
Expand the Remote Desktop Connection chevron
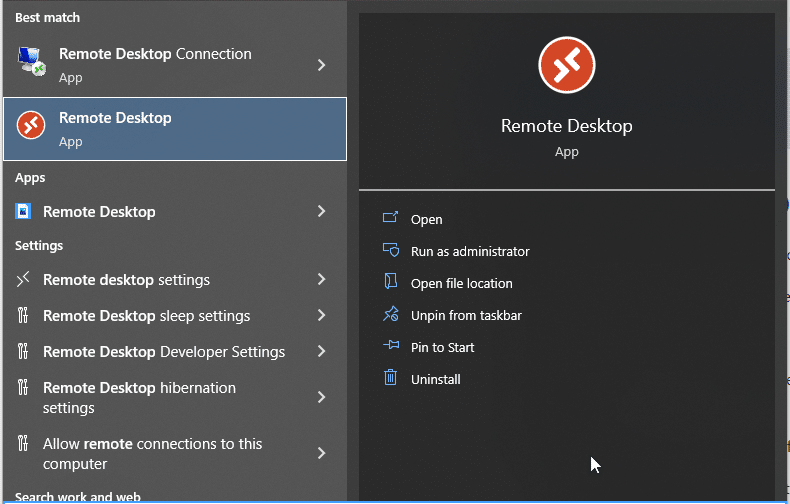[x=321, y=65]
